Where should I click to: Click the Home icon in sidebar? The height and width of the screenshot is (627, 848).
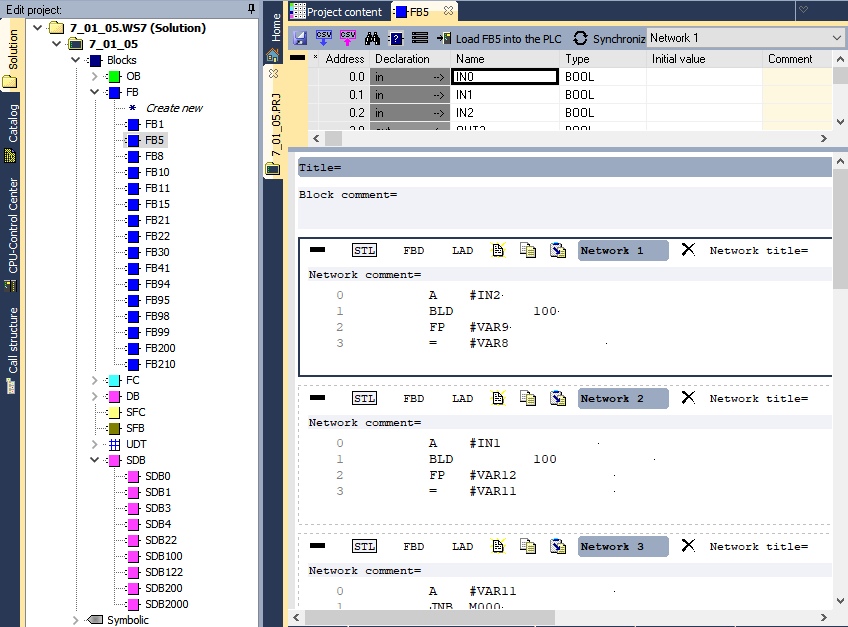click(x=273, y=55)
